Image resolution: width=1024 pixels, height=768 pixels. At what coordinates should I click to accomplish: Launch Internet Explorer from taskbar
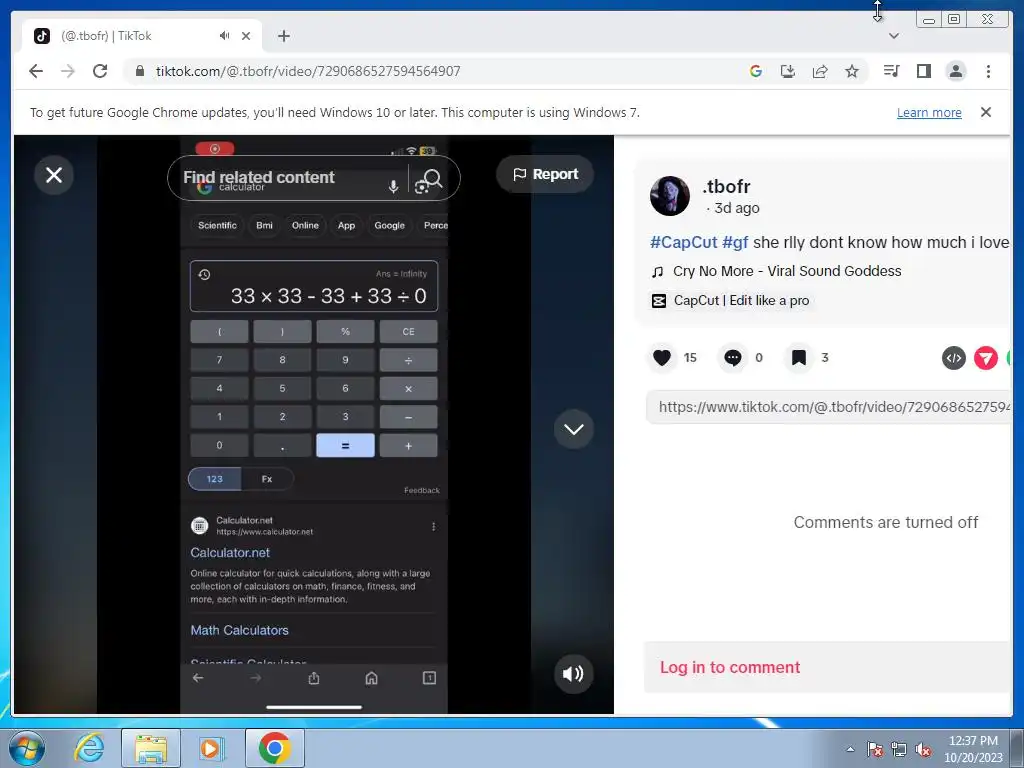click(x=89, y=748)
